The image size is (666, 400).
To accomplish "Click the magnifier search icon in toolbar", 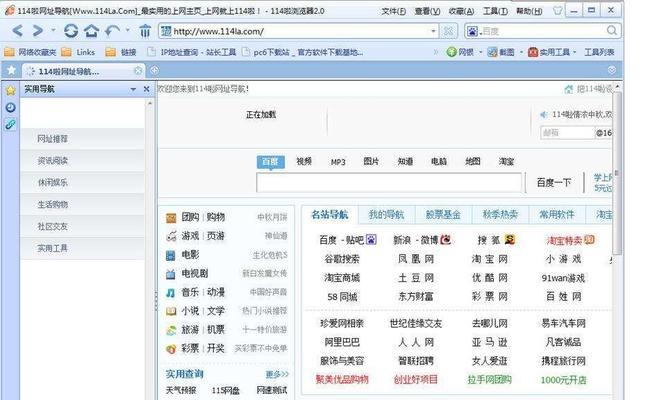I will [612, 31].
